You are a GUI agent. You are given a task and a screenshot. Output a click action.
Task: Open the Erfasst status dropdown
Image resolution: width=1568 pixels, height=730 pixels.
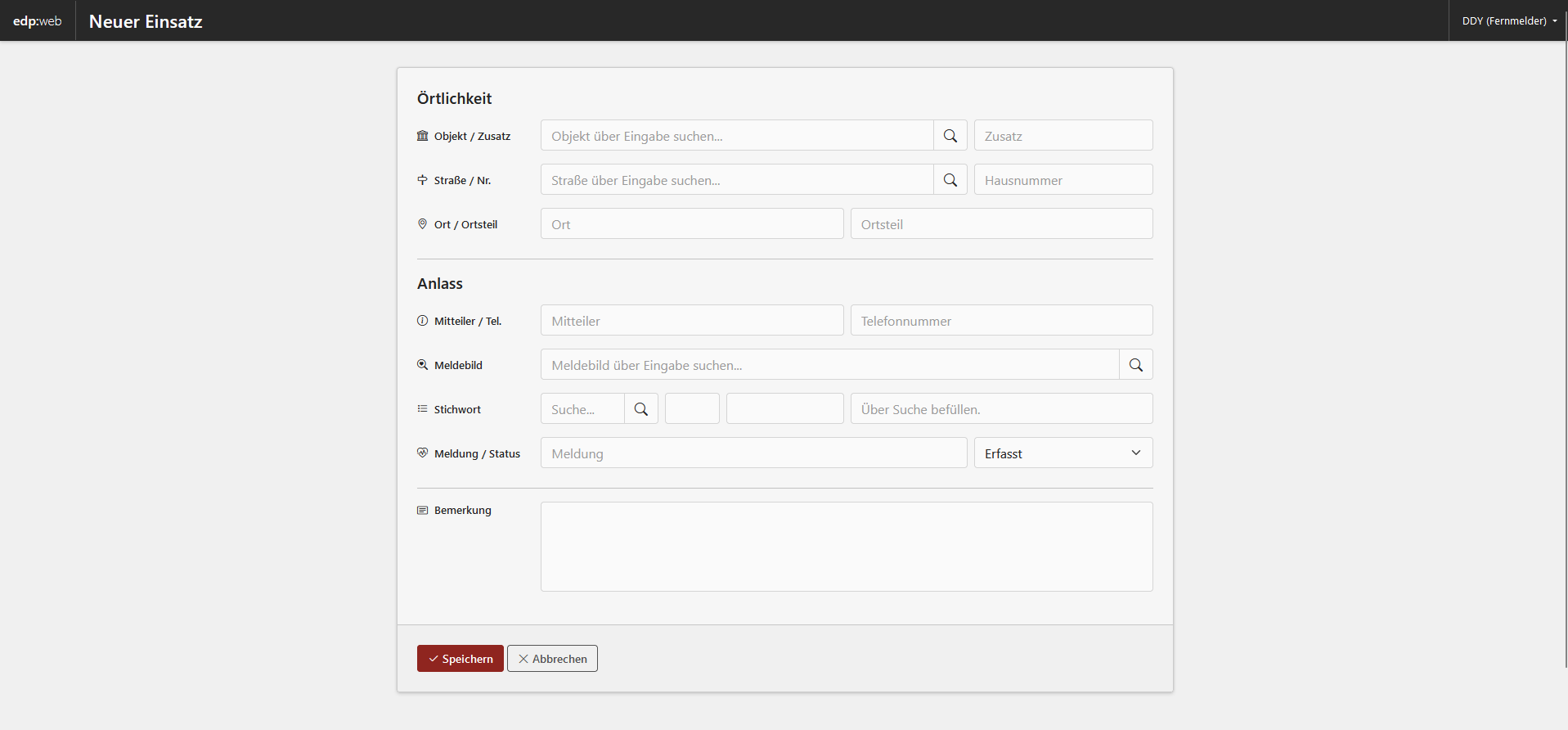click(1063, 453)
